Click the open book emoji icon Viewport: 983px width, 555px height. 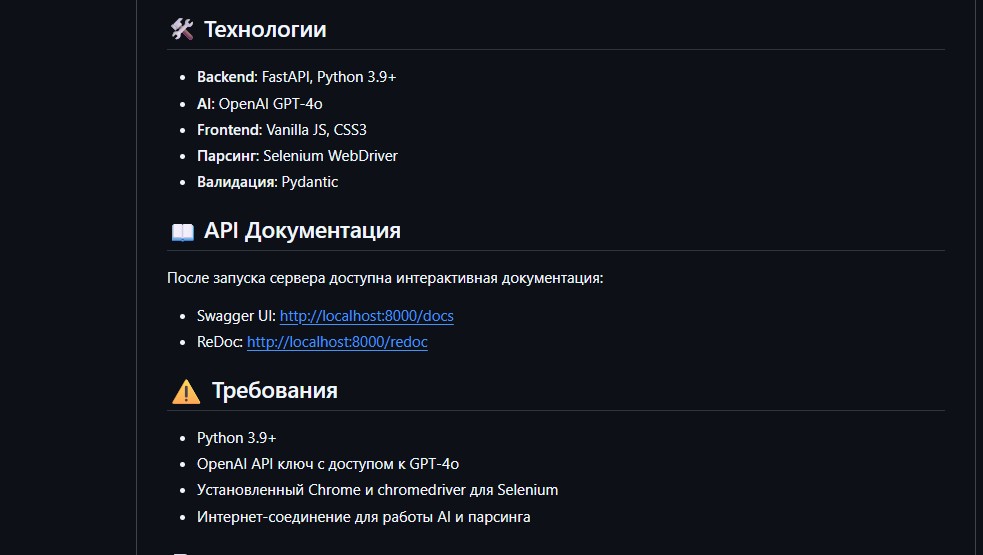tap(182, 231)
